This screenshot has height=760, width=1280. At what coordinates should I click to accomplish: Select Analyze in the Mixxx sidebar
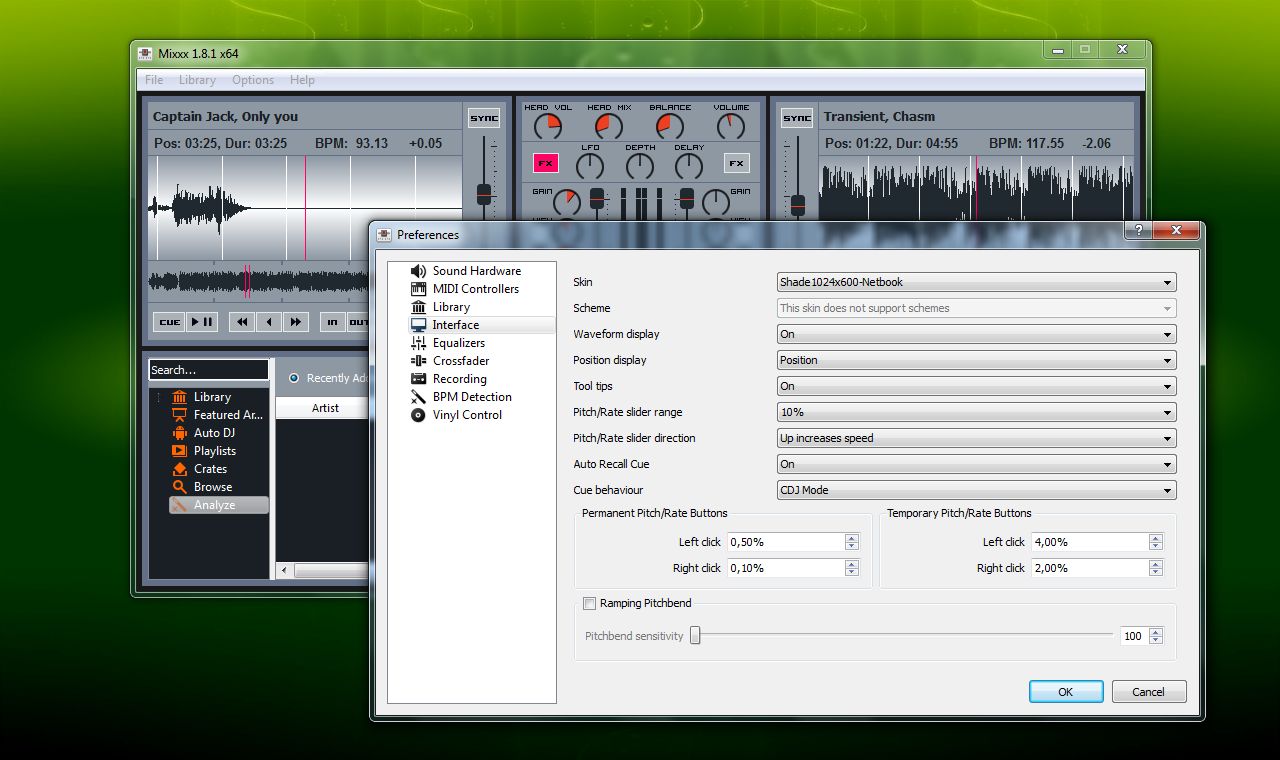click(x=219, y=505)
